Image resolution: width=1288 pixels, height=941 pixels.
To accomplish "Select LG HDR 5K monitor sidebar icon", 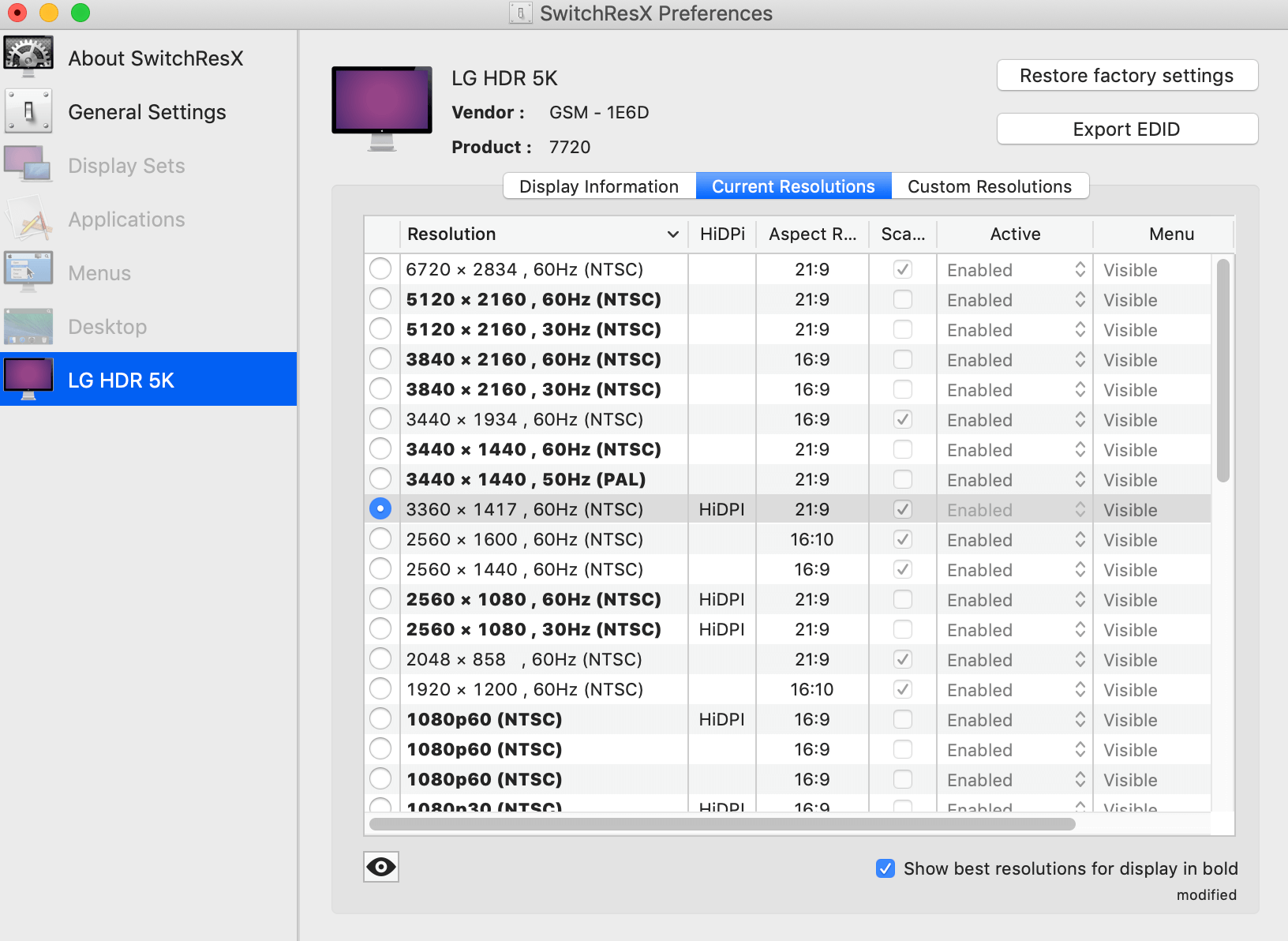I will click(28, 380).
